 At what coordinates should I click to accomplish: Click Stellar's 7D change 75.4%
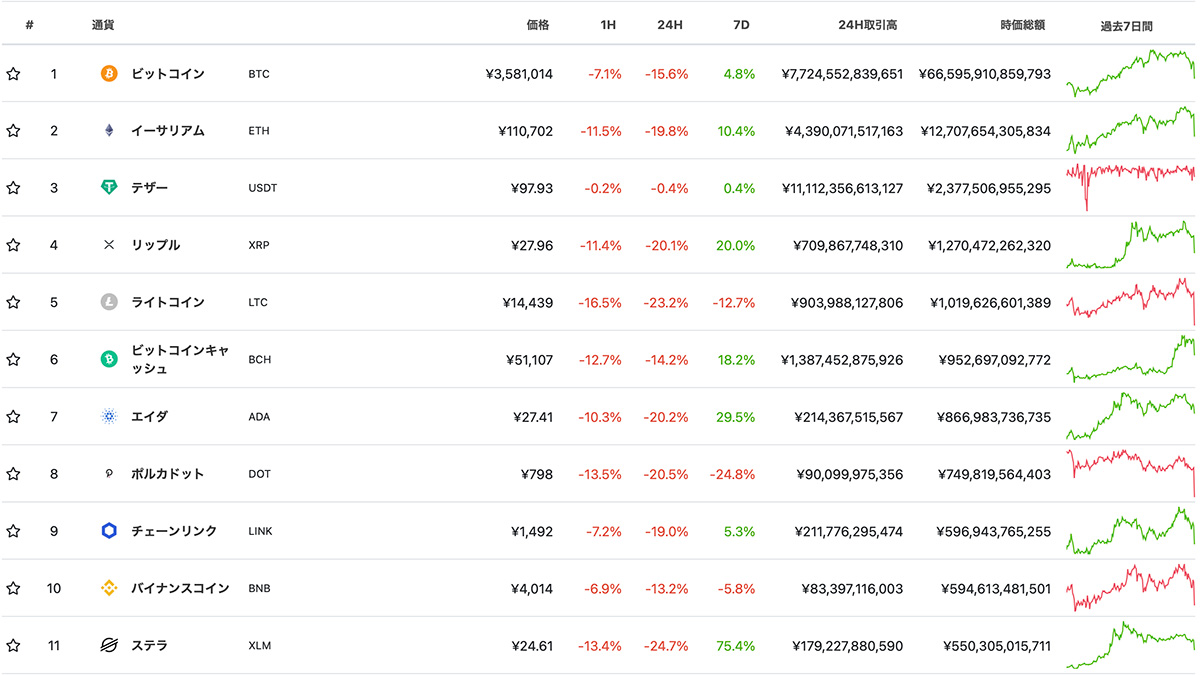736,646
